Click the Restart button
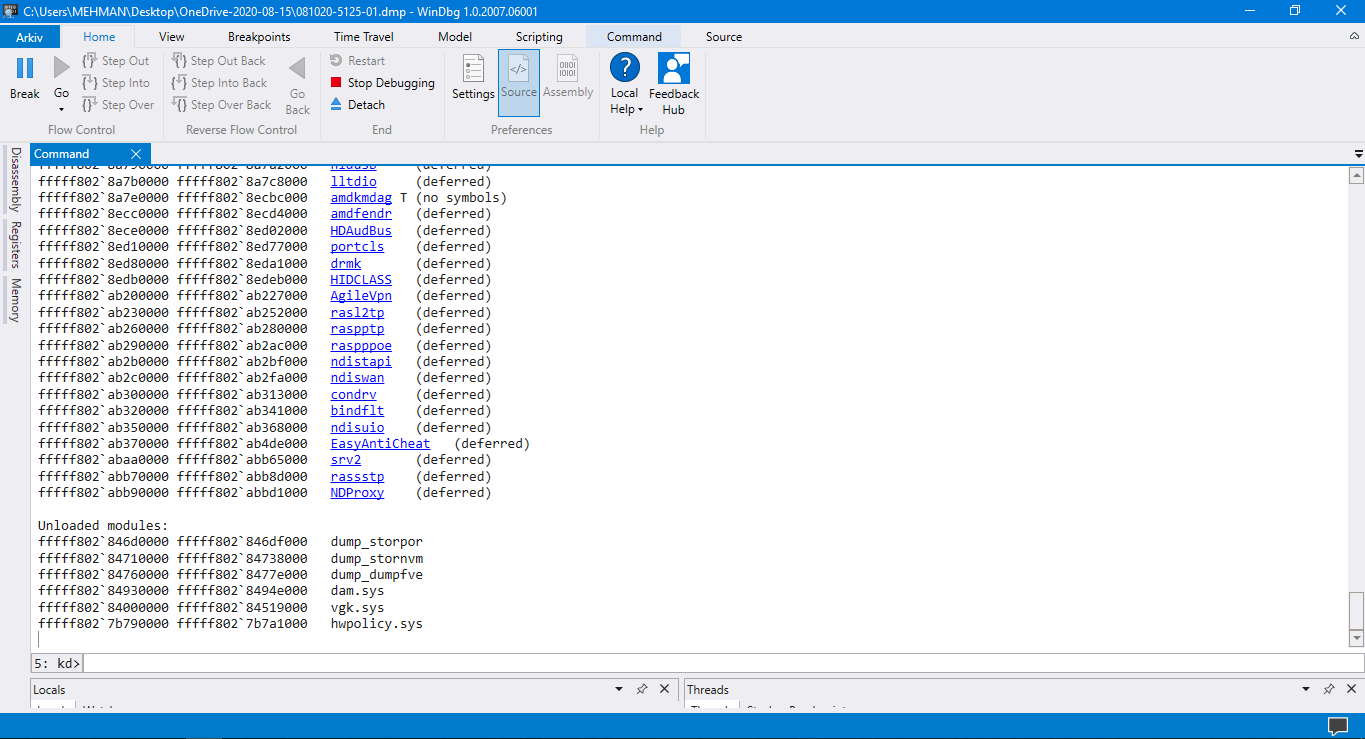This screenshot has height=739, width=1365. pos(358,61)
